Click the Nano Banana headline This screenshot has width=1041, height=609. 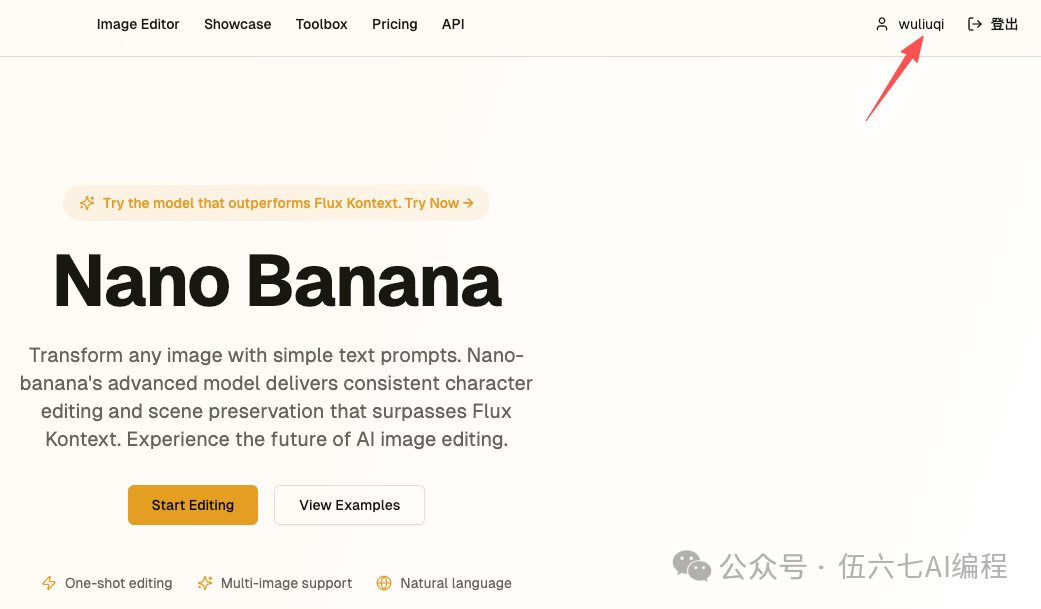(277, 280)
